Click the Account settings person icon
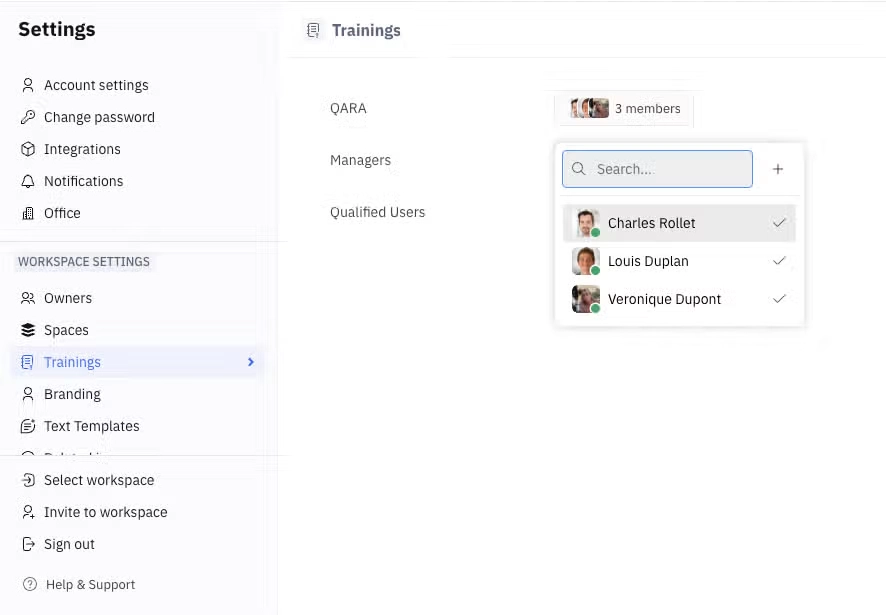886x615 pixels. tap(27, 85)
